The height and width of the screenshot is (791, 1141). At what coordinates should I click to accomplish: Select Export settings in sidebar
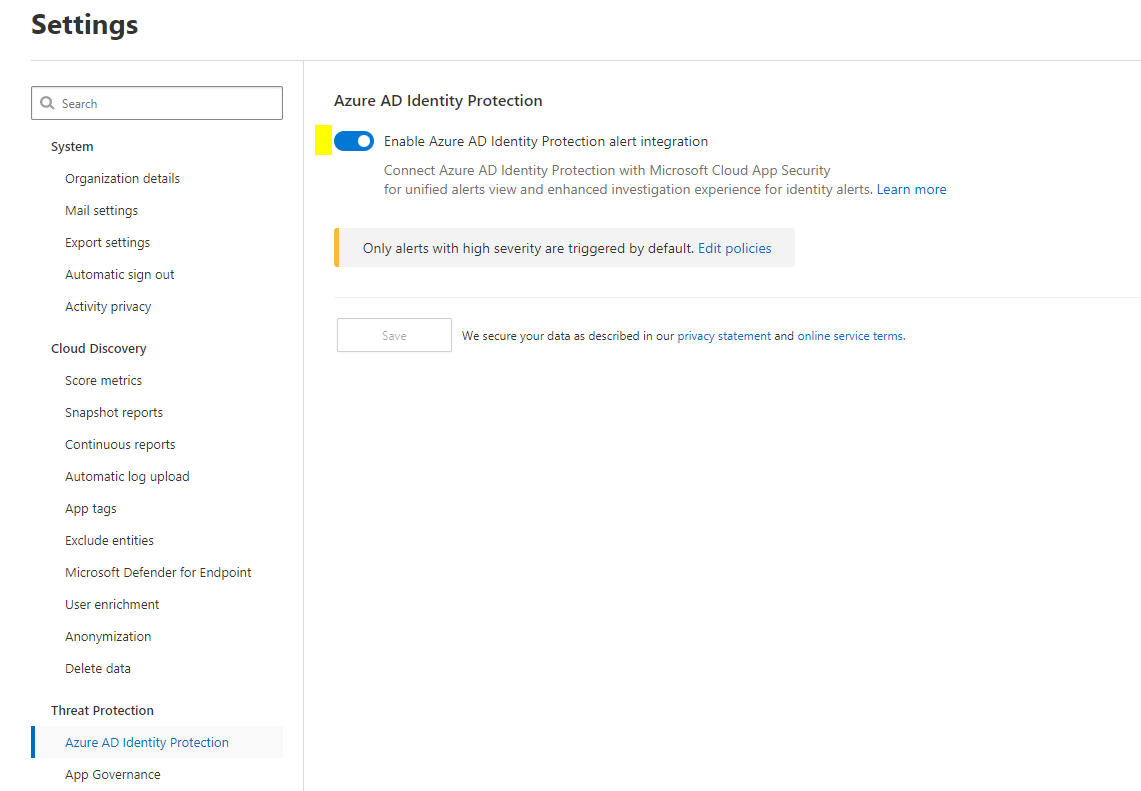107,242
